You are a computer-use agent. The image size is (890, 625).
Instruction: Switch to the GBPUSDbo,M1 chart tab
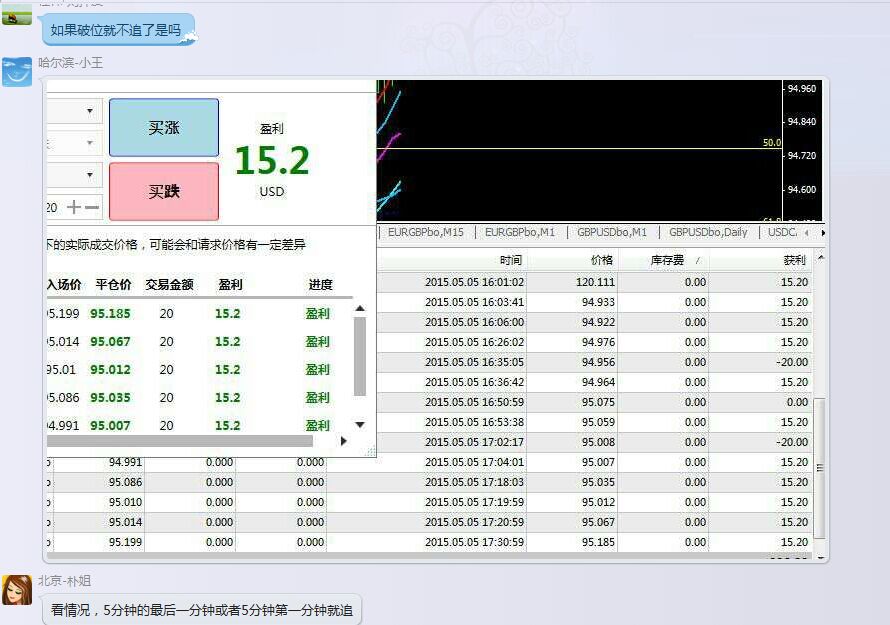click(611, 232)
